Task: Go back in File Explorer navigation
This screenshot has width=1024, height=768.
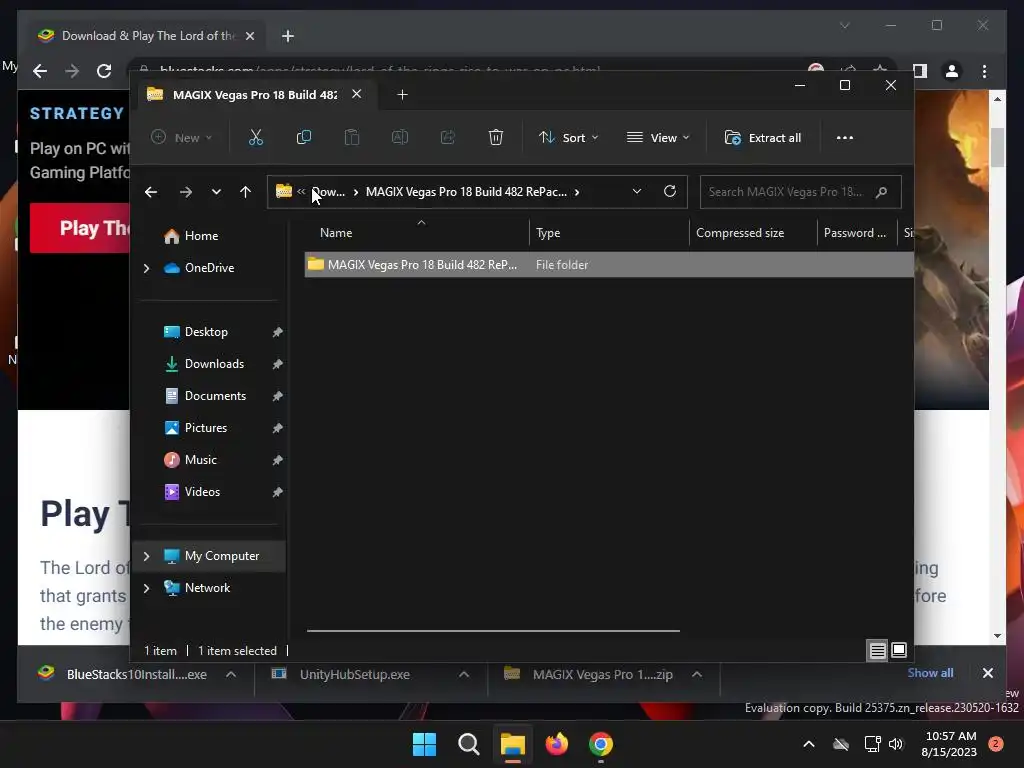Action: tap(151, 192)
